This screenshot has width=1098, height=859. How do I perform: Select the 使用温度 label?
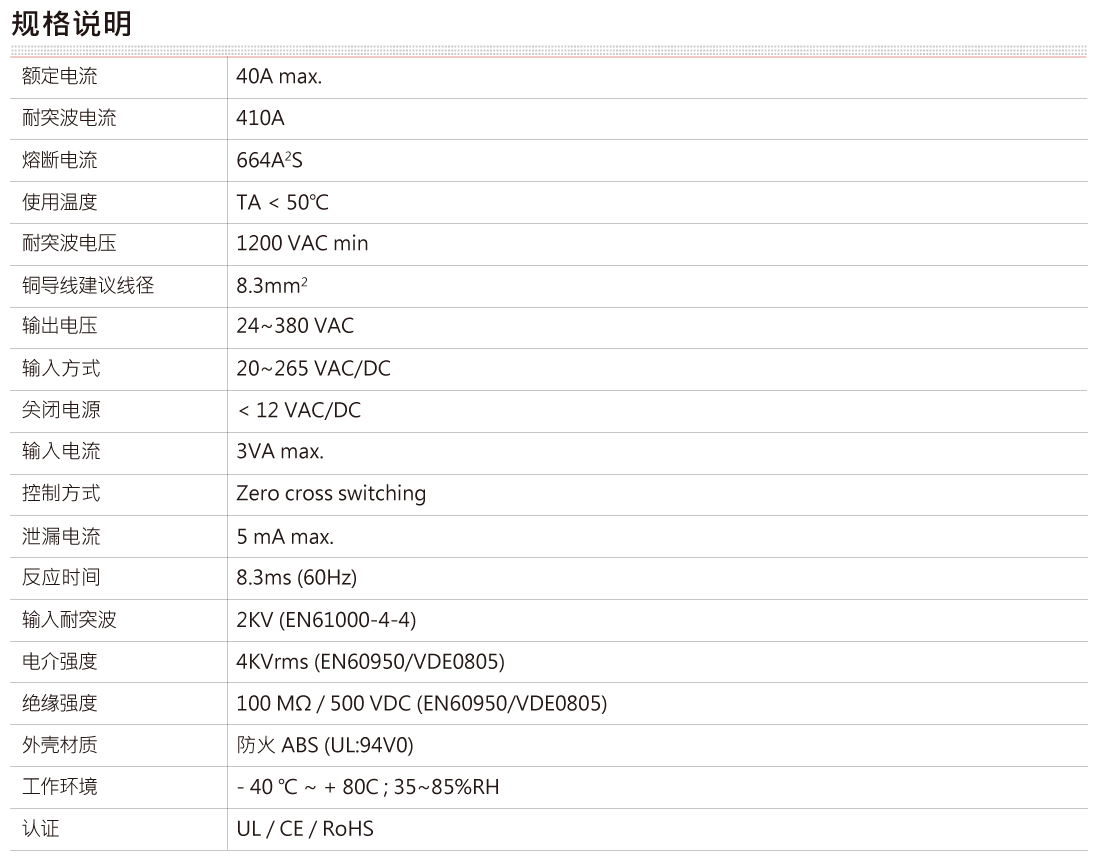tap(60, 203)
